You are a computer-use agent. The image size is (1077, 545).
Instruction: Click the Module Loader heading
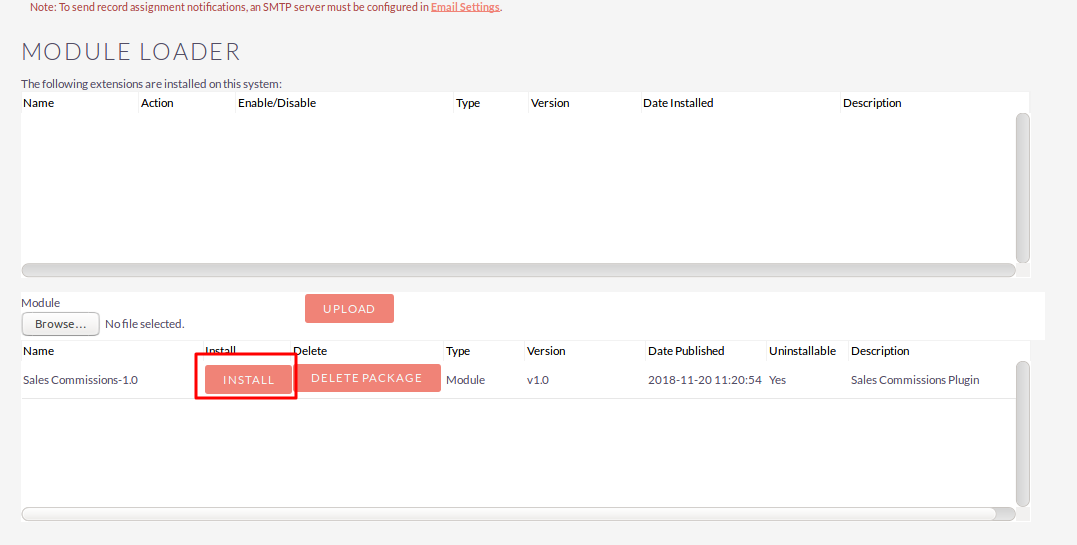131,52
